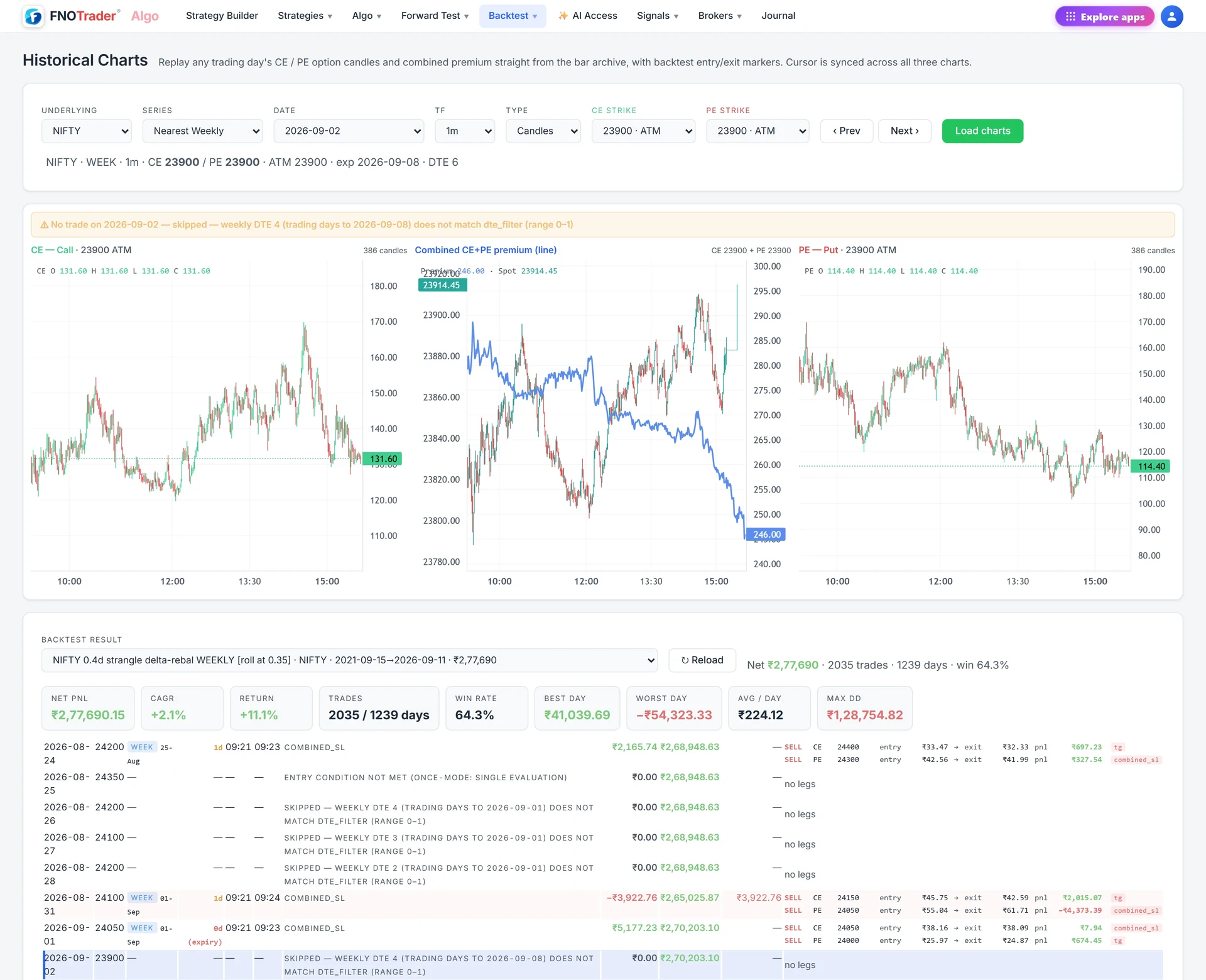
Task: Click the Max DD ₹1,28,754.82 card
Action: click(x=864, y=708)
